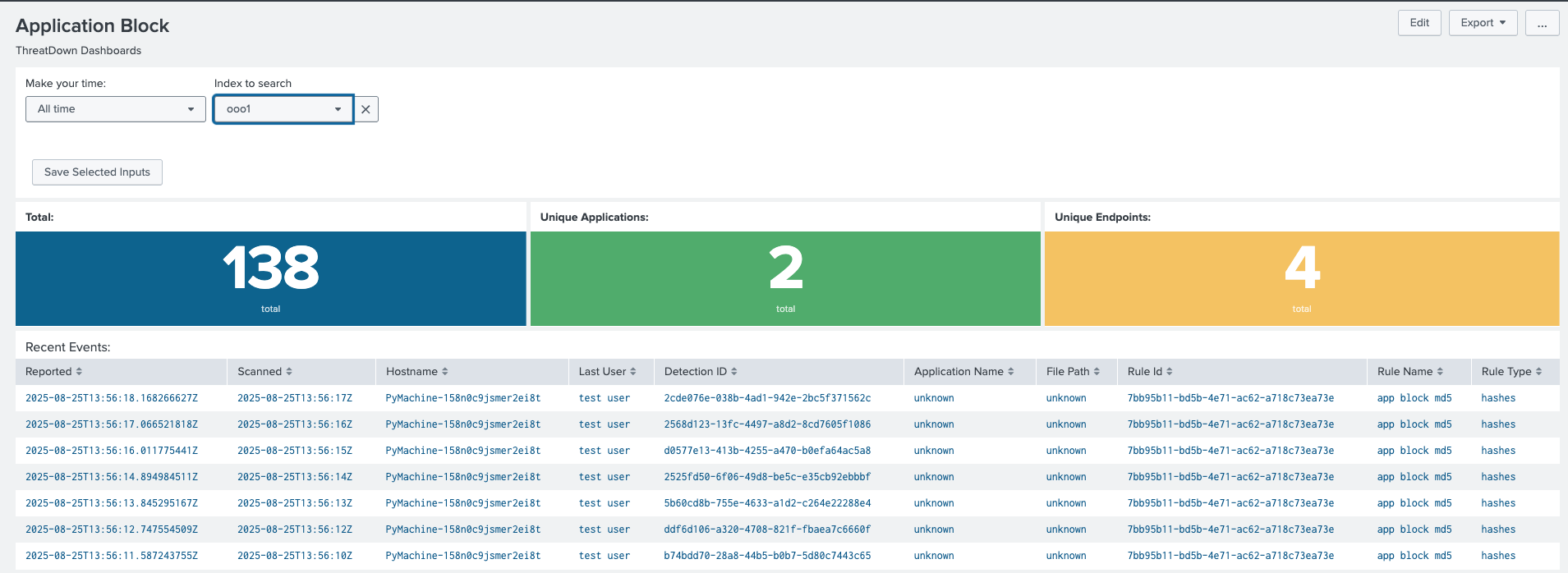Open the Export dropdown menu

tap(1483, 23)
